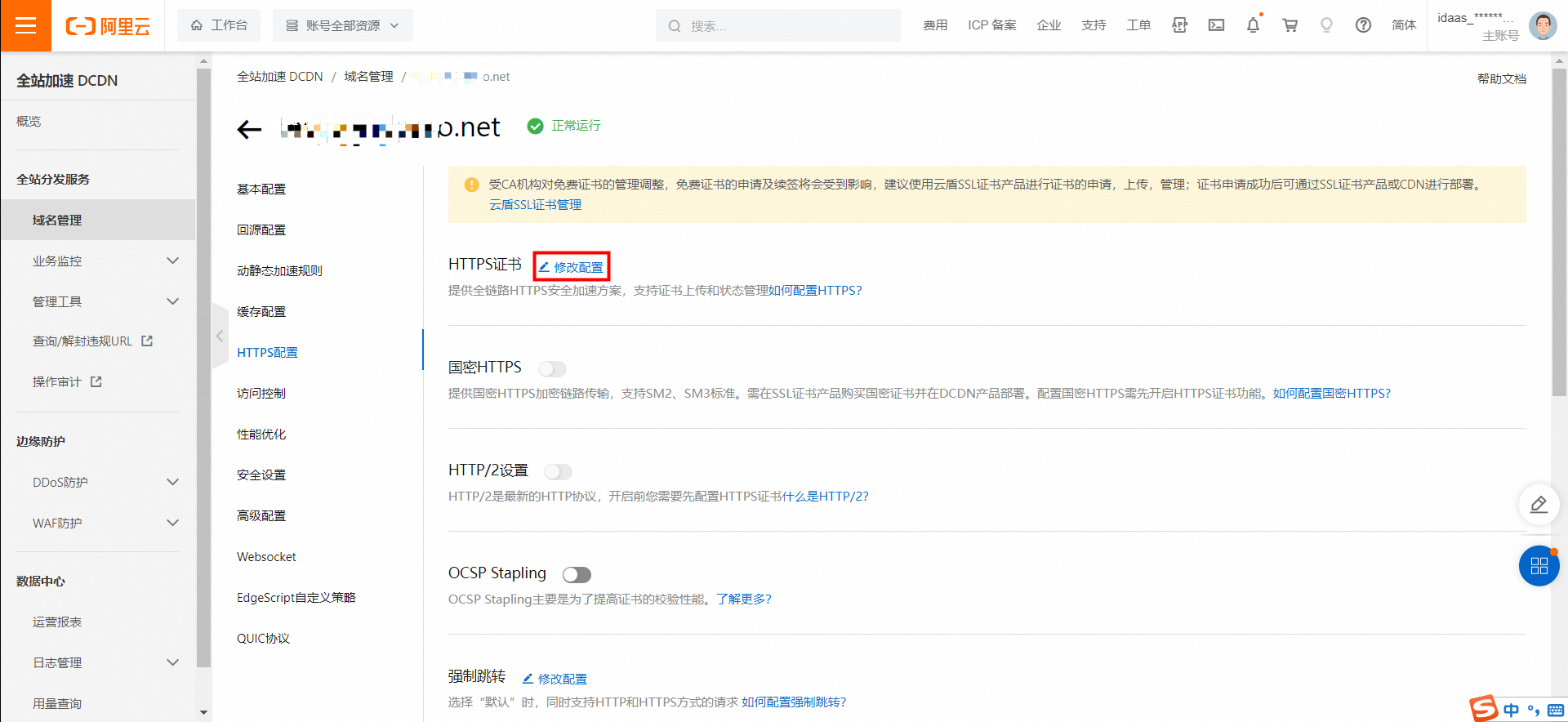This screenshot has height=722, width=1568.
Task: Turn on OCSP Stapling switch
Action: [x=577, y=574]
